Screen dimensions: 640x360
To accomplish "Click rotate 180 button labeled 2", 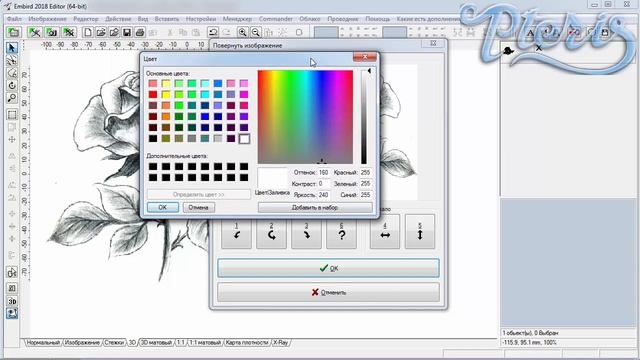I will coord(271,231).
